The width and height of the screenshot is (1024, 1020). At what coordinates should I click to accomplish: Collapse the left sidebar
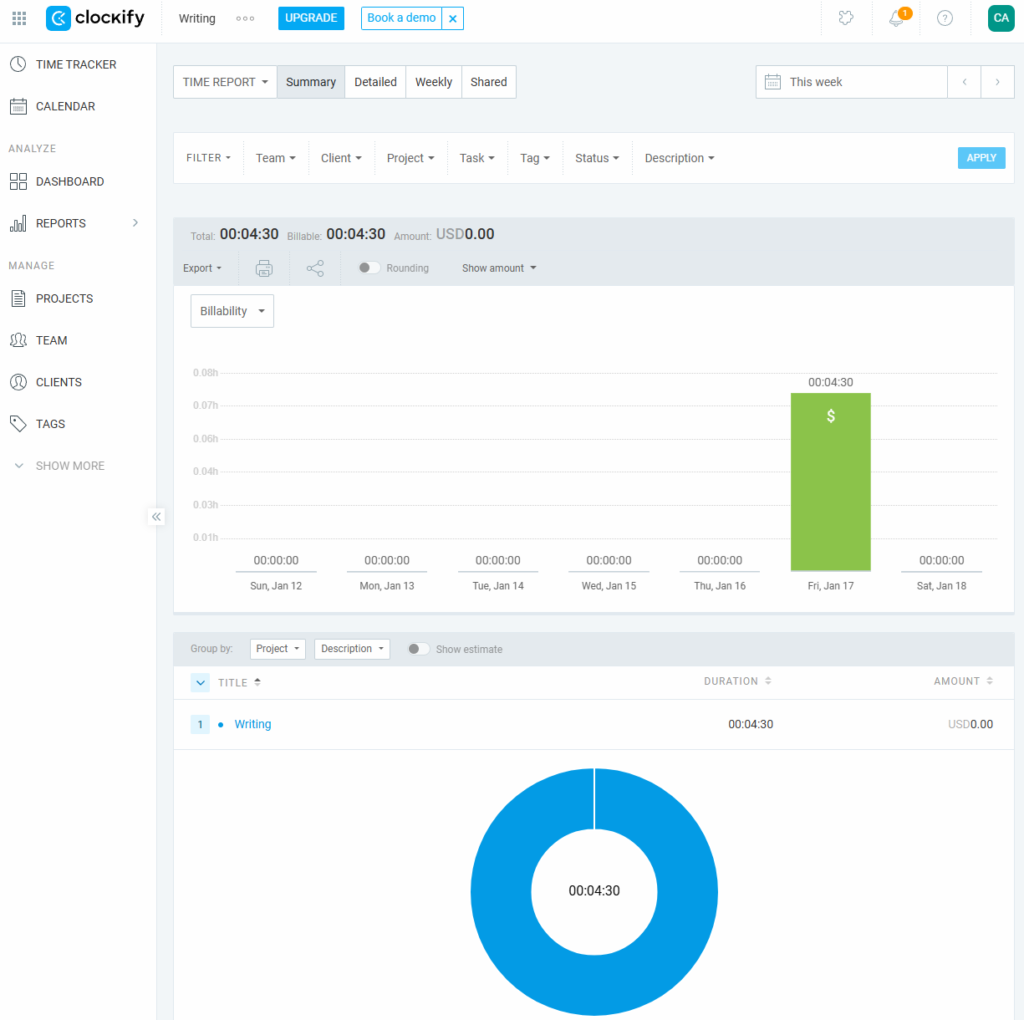click(x=156, y=517)
